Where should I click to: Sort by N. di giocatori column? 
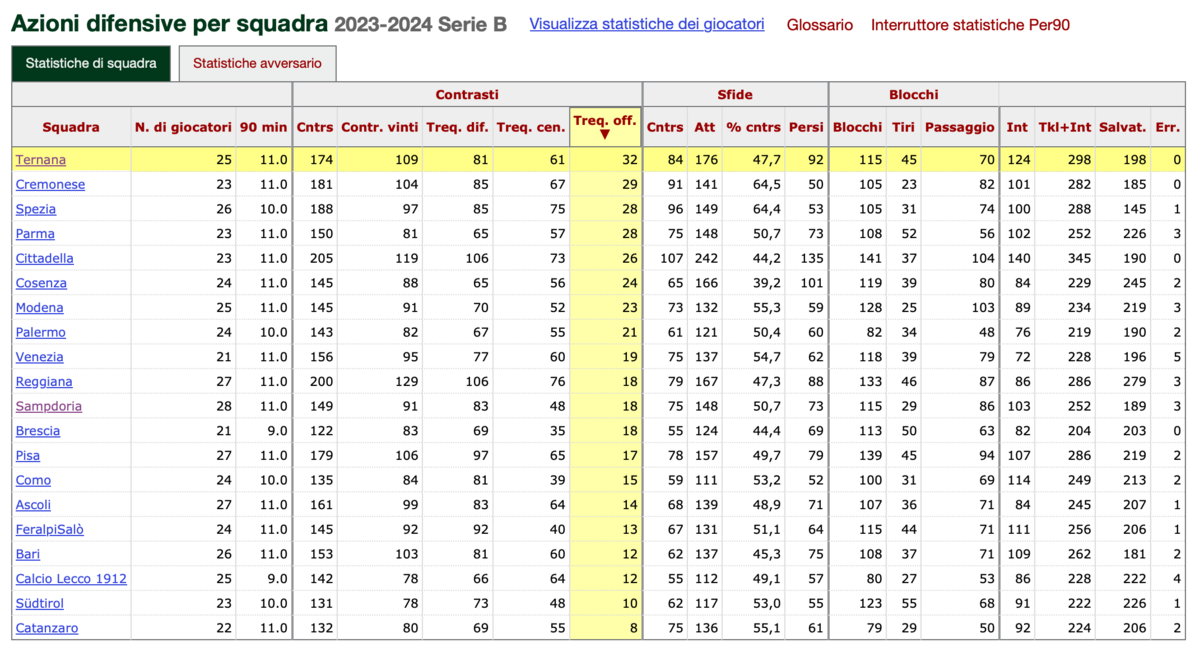click(x=183, y=127)
